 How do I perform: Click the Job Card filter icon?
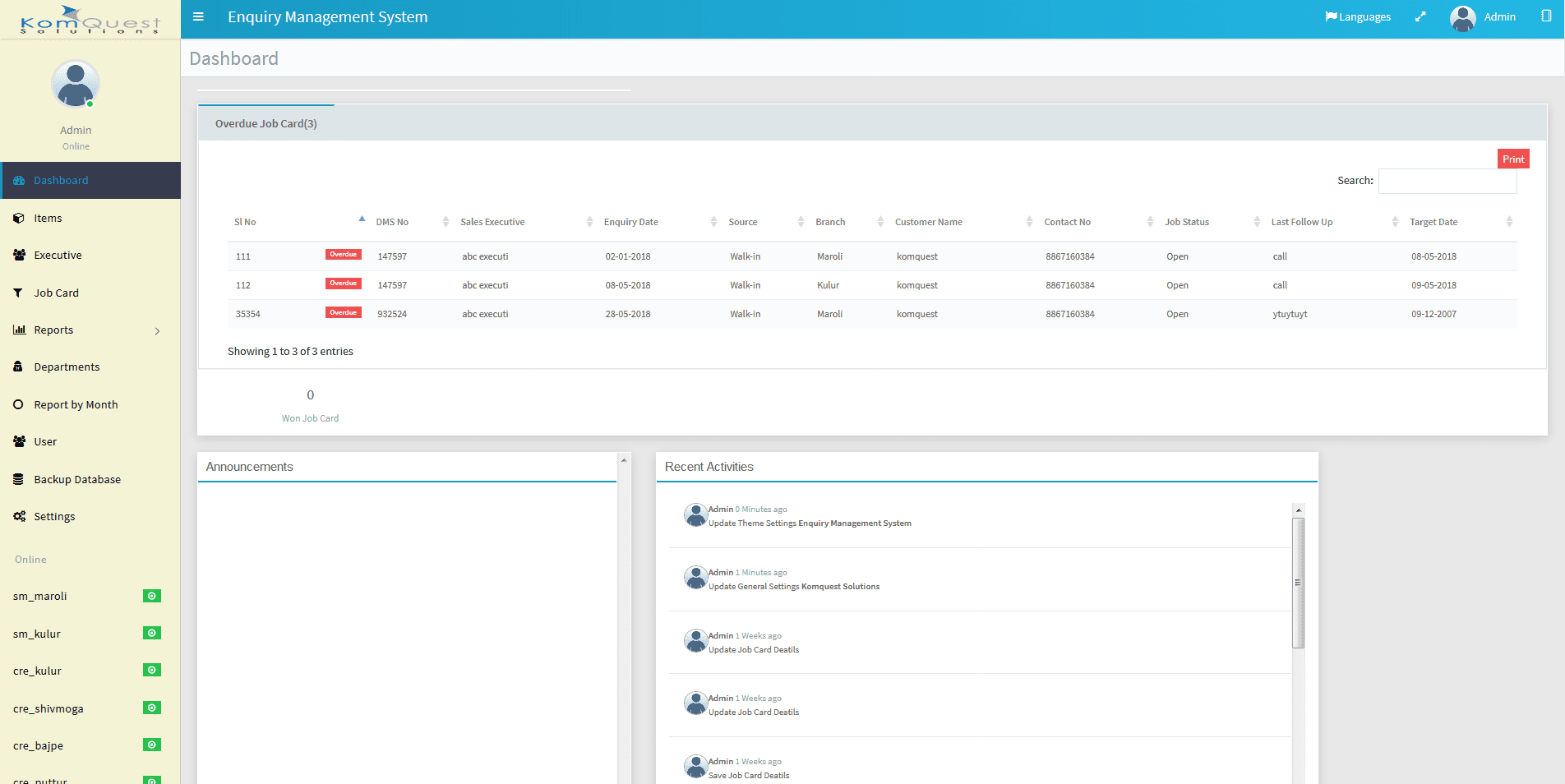pyautogui.click(x=18, y=293)
